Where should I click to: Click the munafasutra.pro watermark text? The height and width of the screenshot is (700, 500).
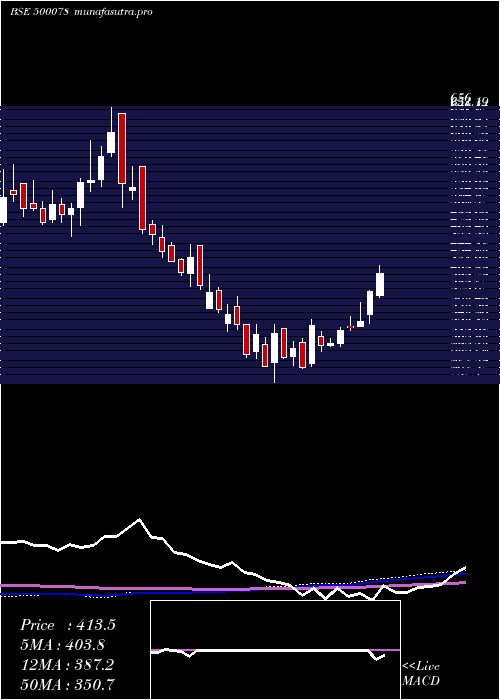tap(114, 12)
